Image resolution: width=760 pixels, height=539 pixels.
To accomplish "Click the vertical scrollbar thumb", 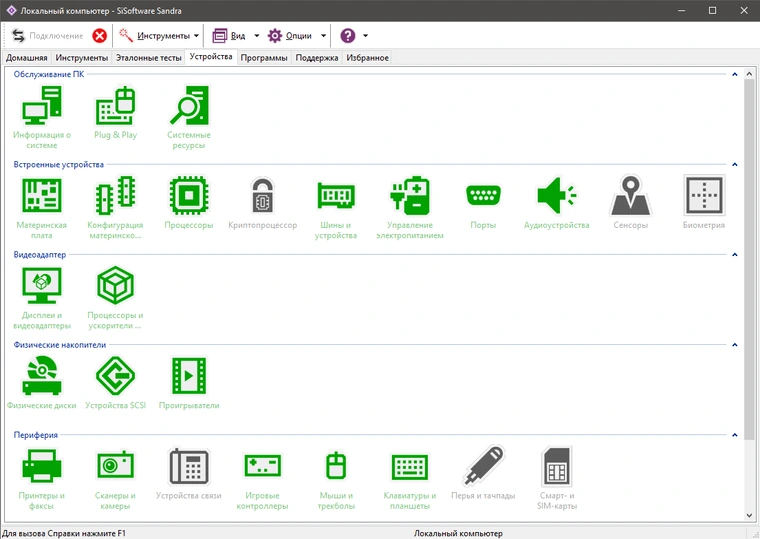I will pos(749,259).
